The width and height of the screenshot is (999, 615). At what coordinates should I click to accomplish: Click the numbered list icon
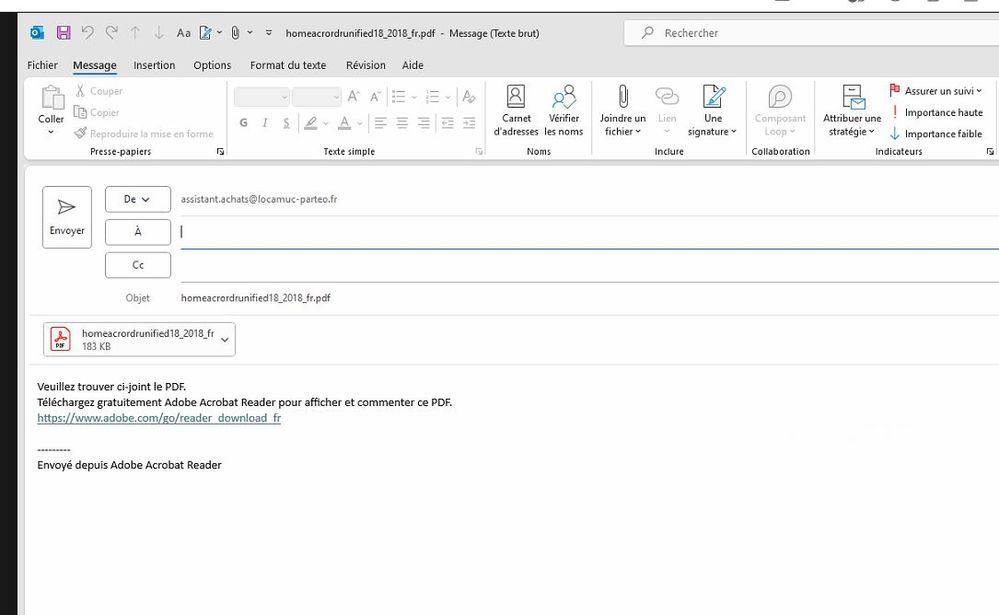pos(433,97)
